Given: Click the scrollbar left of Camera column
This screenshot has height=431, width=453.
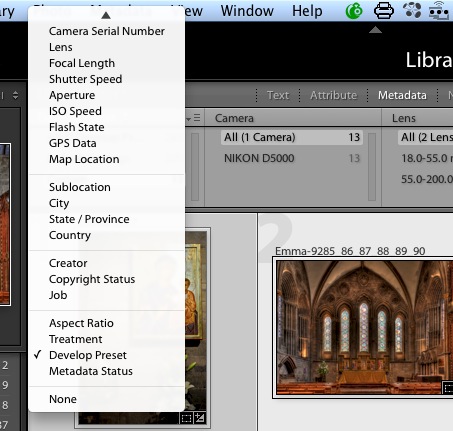Looking at the screenshot, I should [195, 167].
